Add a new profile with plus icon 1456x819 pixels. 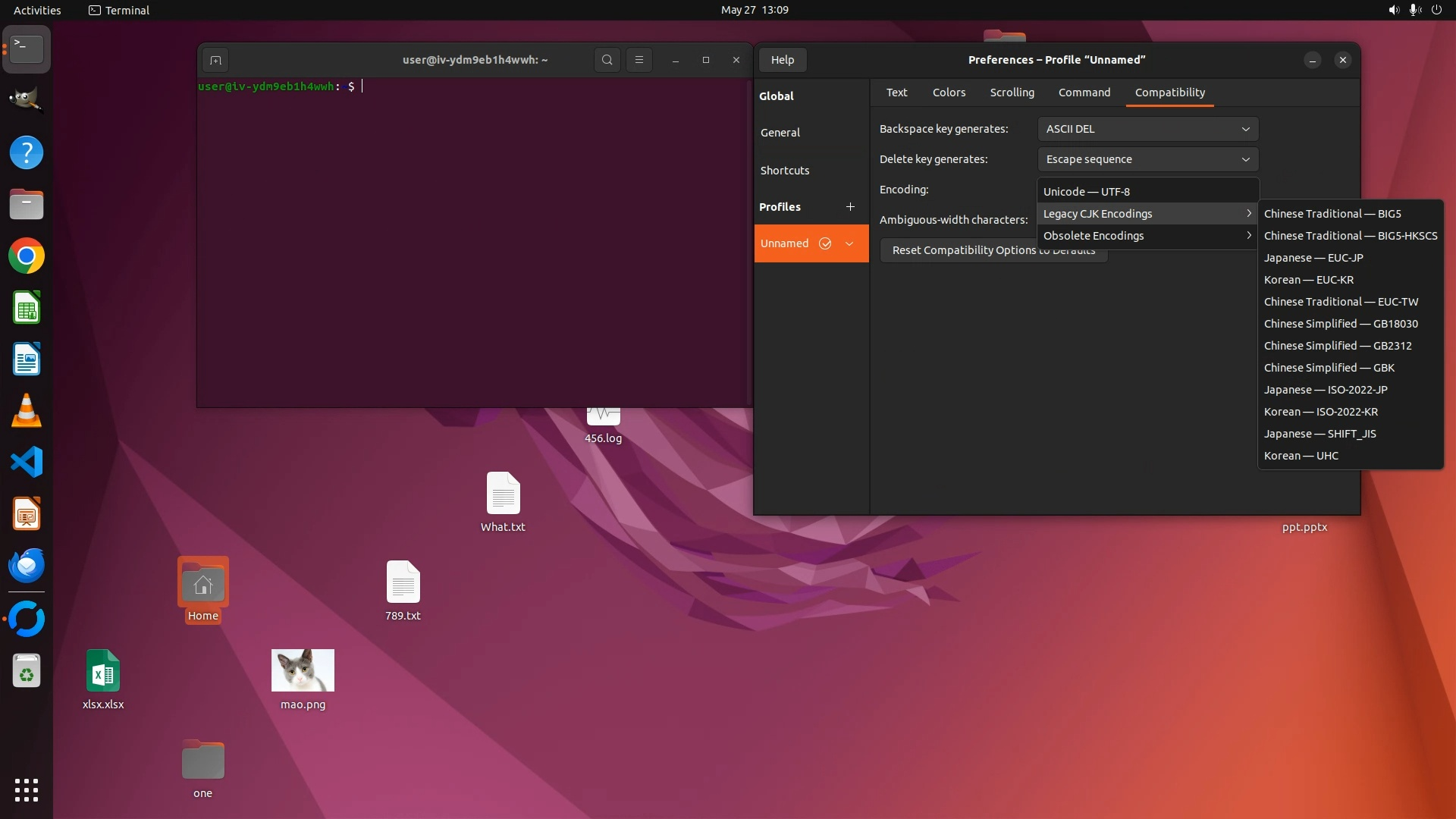(x=850, y=206)
